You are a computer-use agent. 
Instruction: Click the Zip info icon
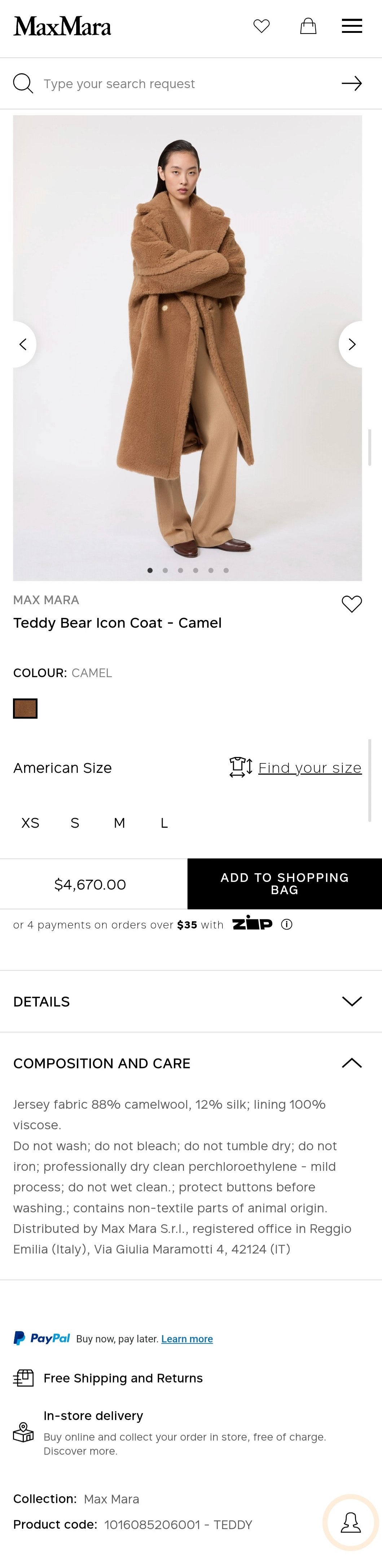(x=287, y=924)
